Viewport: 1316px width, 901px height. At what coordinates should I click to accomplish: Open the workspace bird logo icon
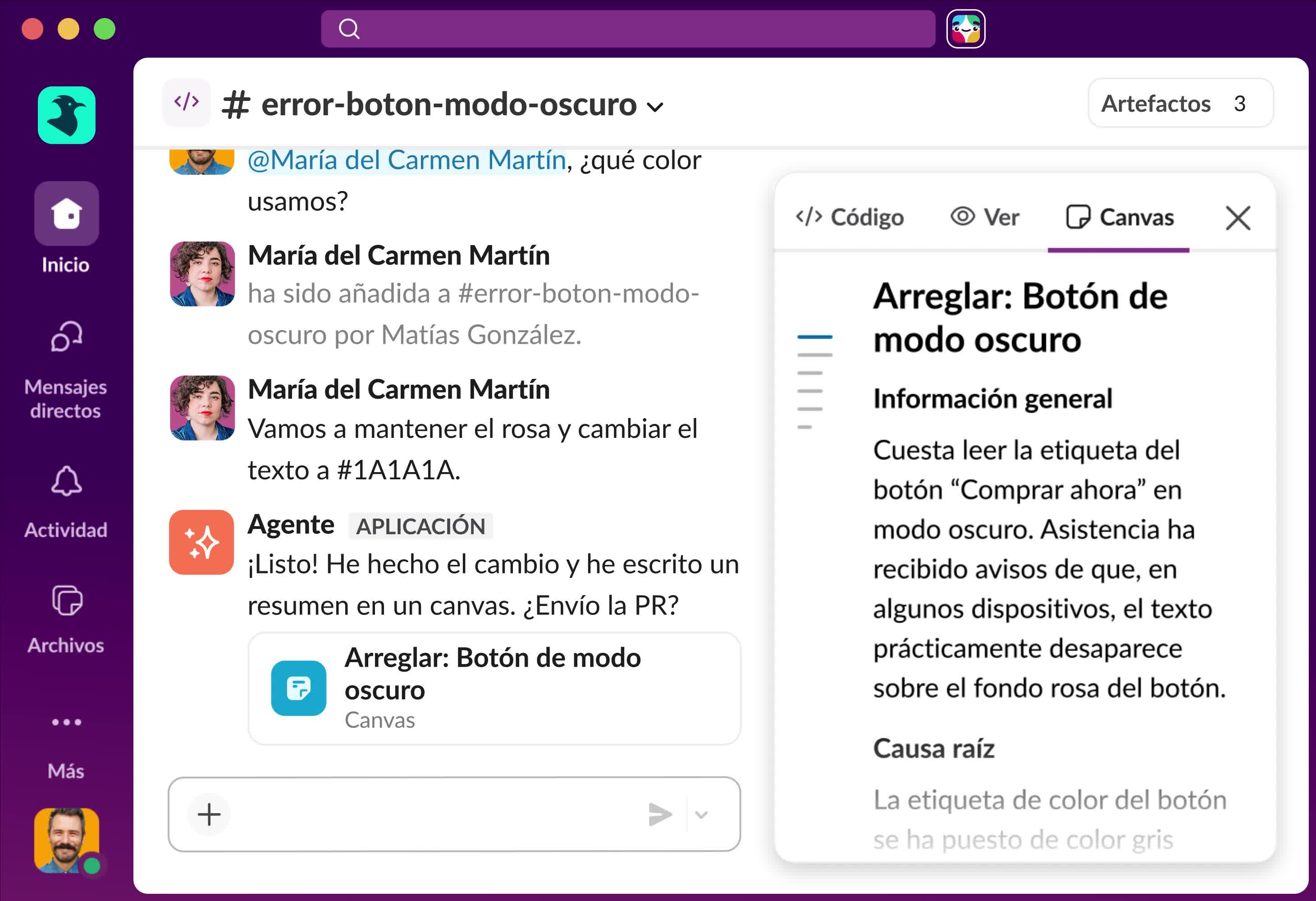pyautogui.click(x=66, y=115)
